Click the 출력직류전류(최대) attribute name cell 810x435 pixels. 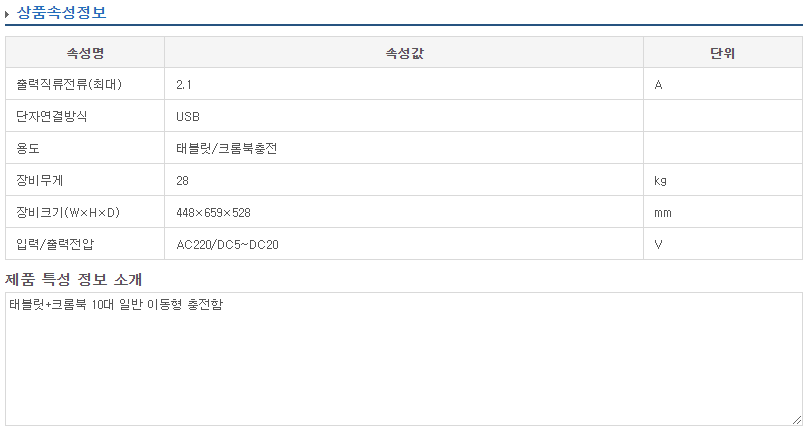coord(85,84)
